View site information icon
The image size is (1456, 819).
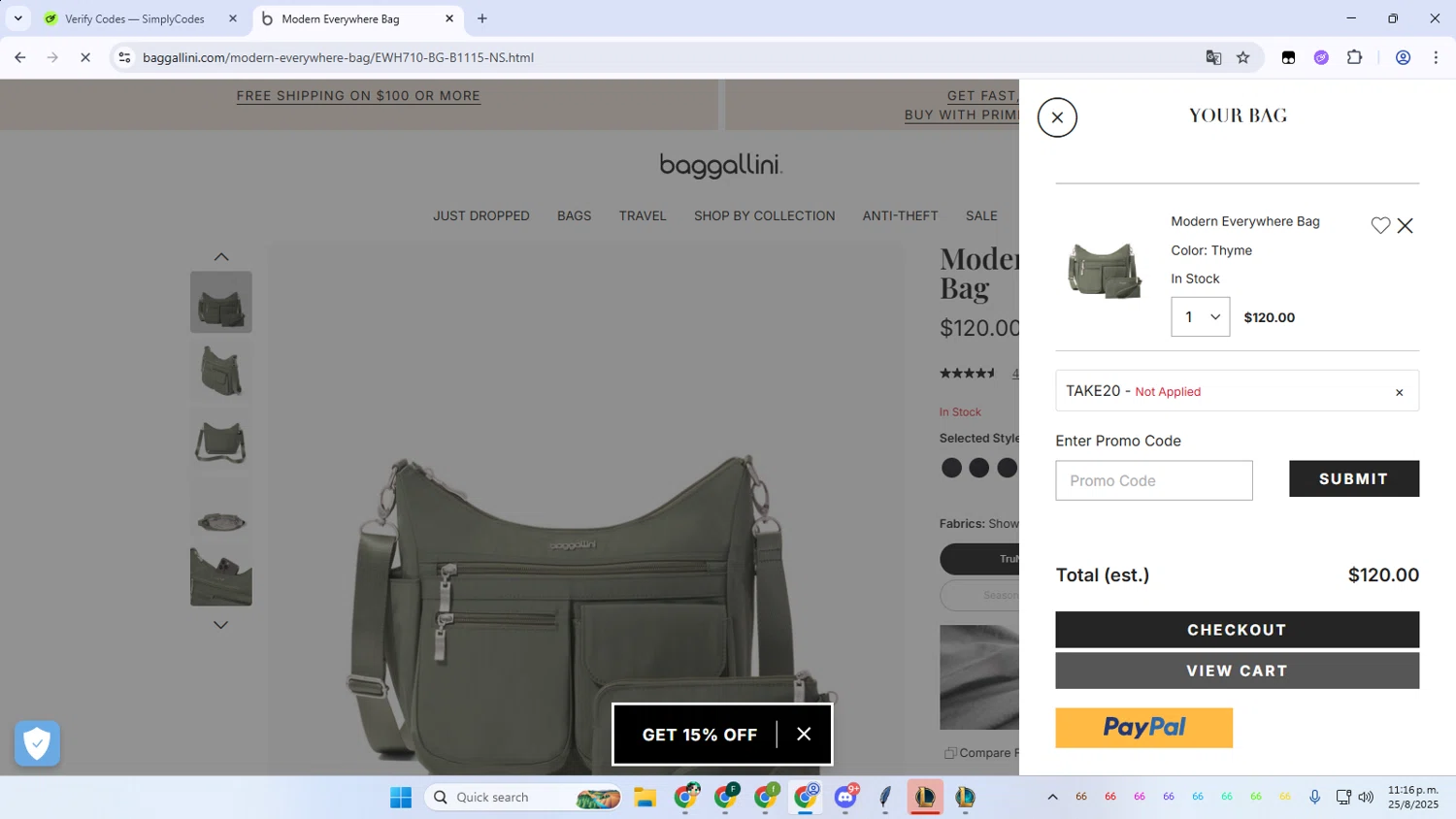[124, 57]
